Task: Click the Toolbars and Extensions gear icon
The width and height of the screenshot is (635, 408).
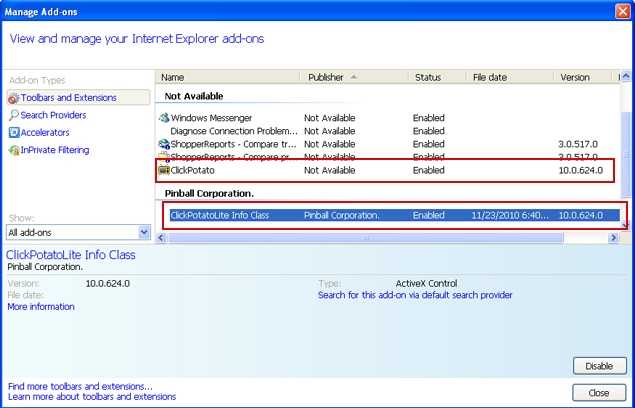Action: [x=14, y=98]
